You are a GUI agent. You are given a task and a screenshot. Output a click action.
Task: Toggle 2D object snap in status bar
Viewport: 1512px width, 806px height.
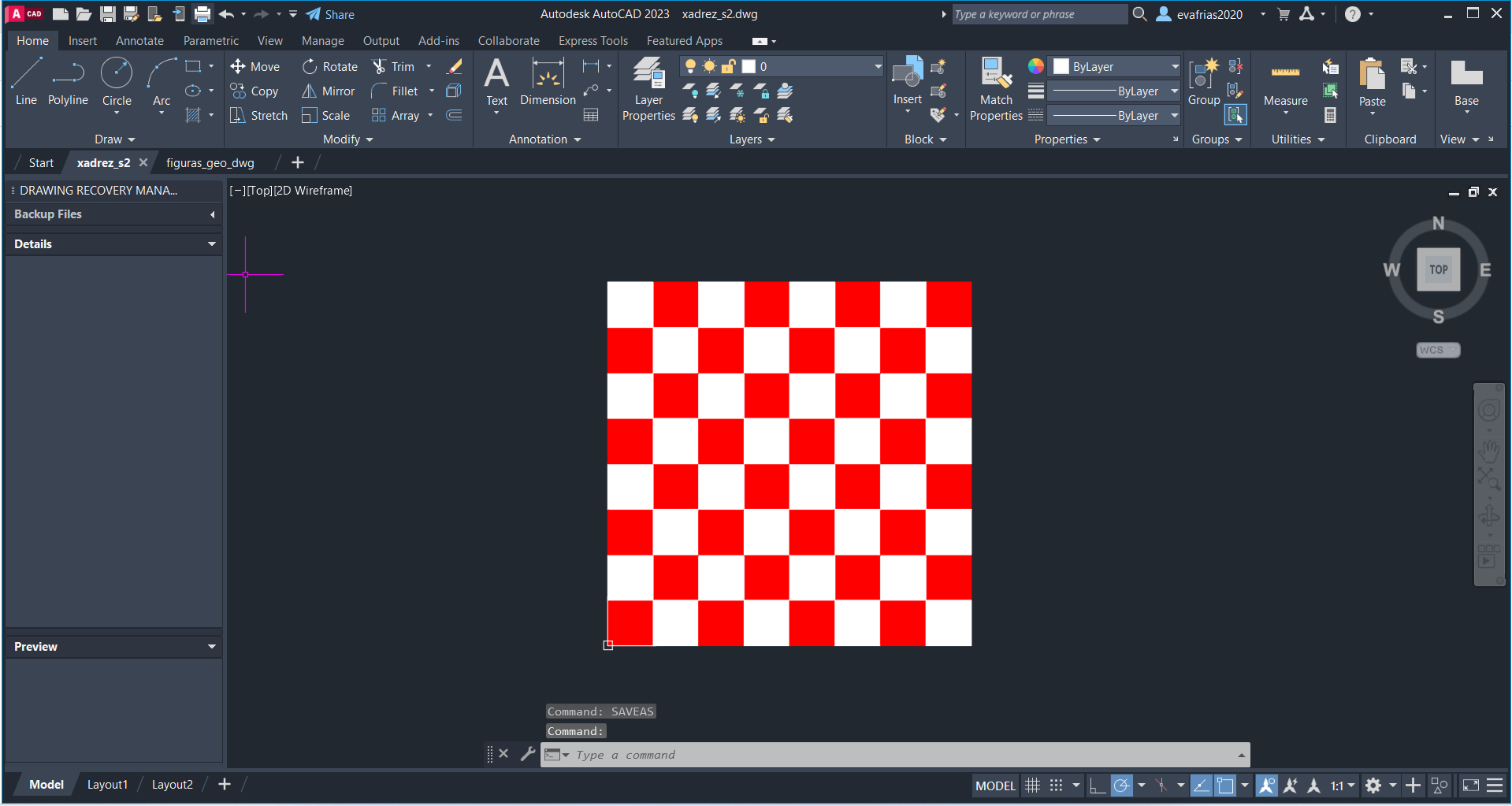tap(1225, 786)
